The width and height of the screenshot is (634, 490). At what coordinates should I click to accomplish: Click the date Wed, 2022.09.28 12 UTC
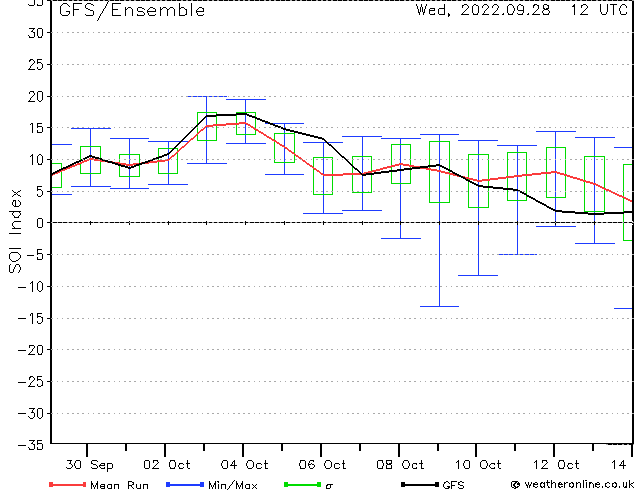pos(522,10)
